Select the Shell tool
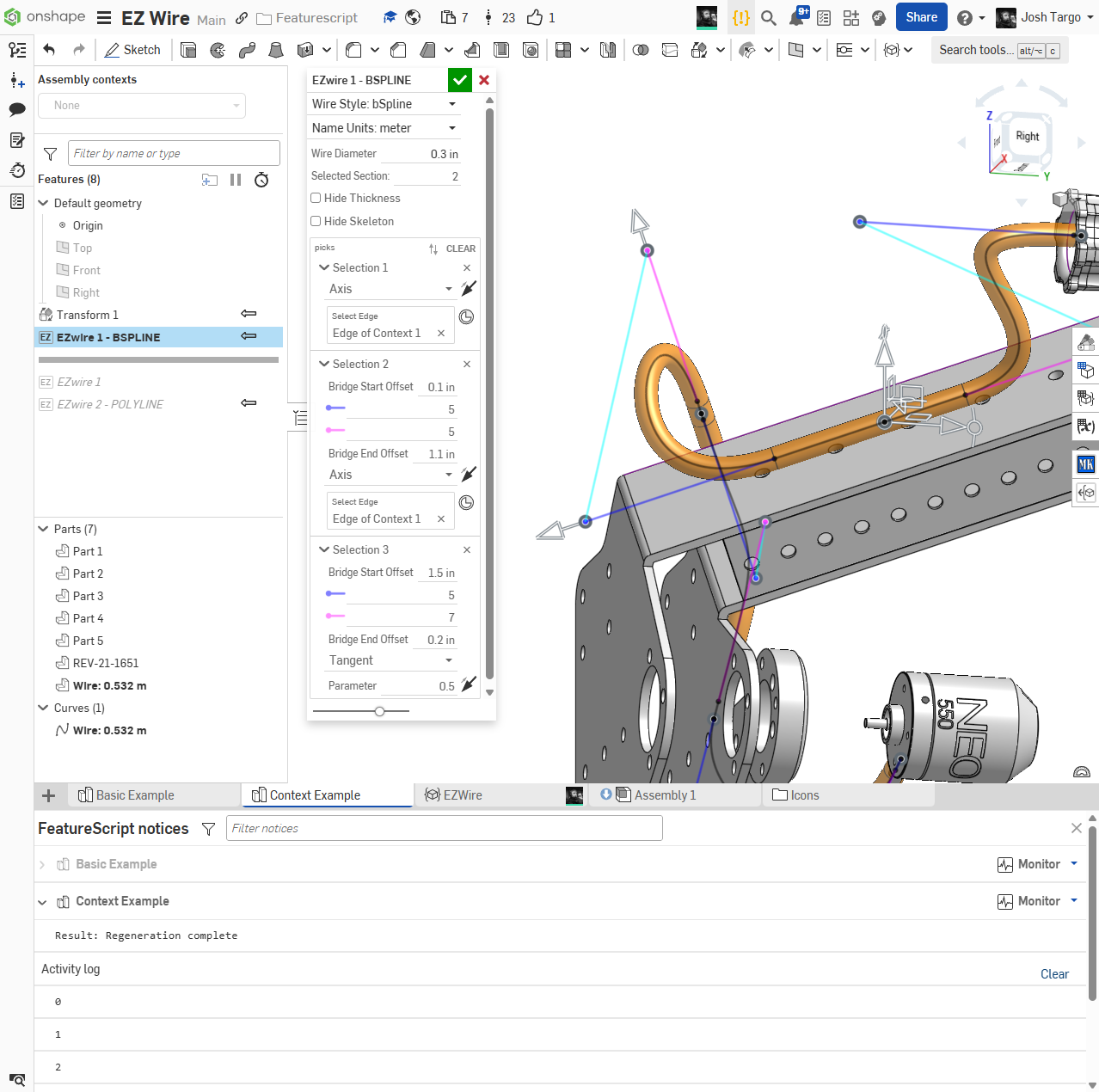Screen dimensions: 1099x1092 [x=501, y=50]
